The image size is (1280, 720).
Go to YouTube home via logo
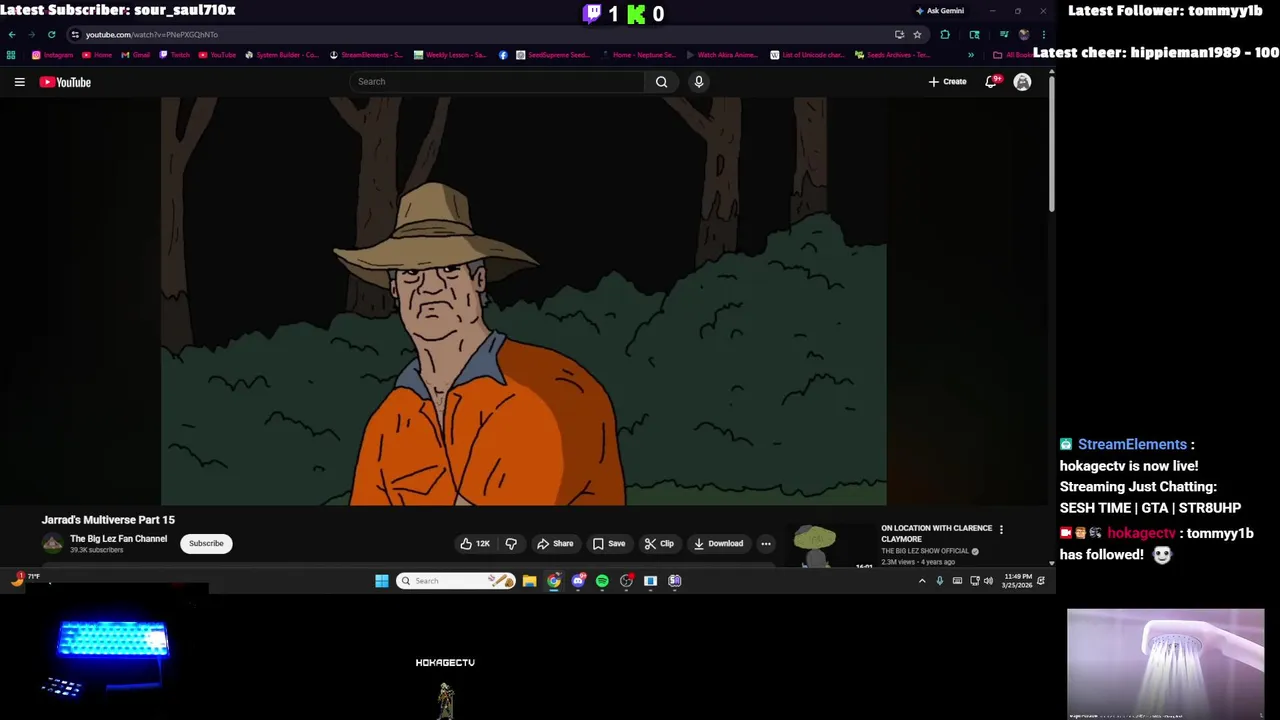(x=65, y=82)
